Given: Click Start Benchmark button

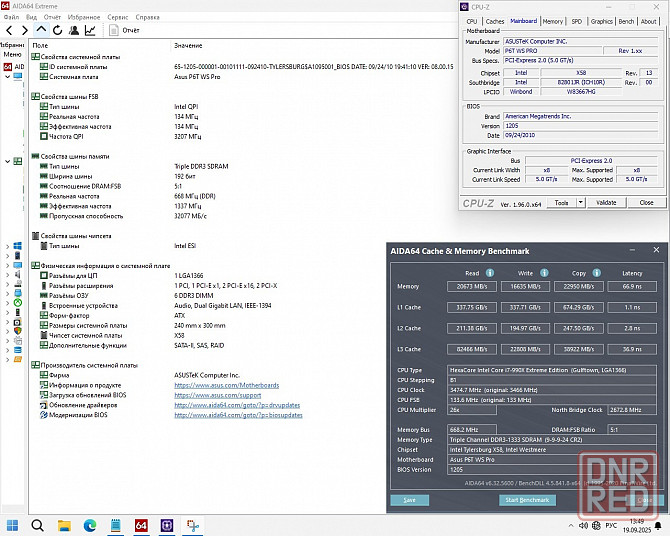Looking at the screenshot, I should (525, 499).
